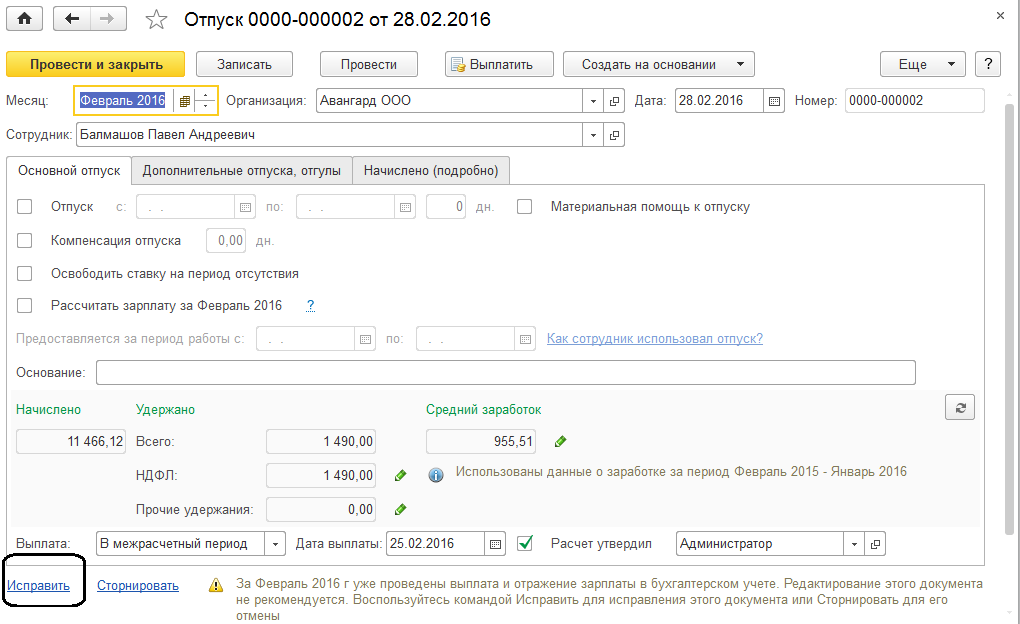
Task: Enable the Отпуск checkbox
Action: [26, 207]
